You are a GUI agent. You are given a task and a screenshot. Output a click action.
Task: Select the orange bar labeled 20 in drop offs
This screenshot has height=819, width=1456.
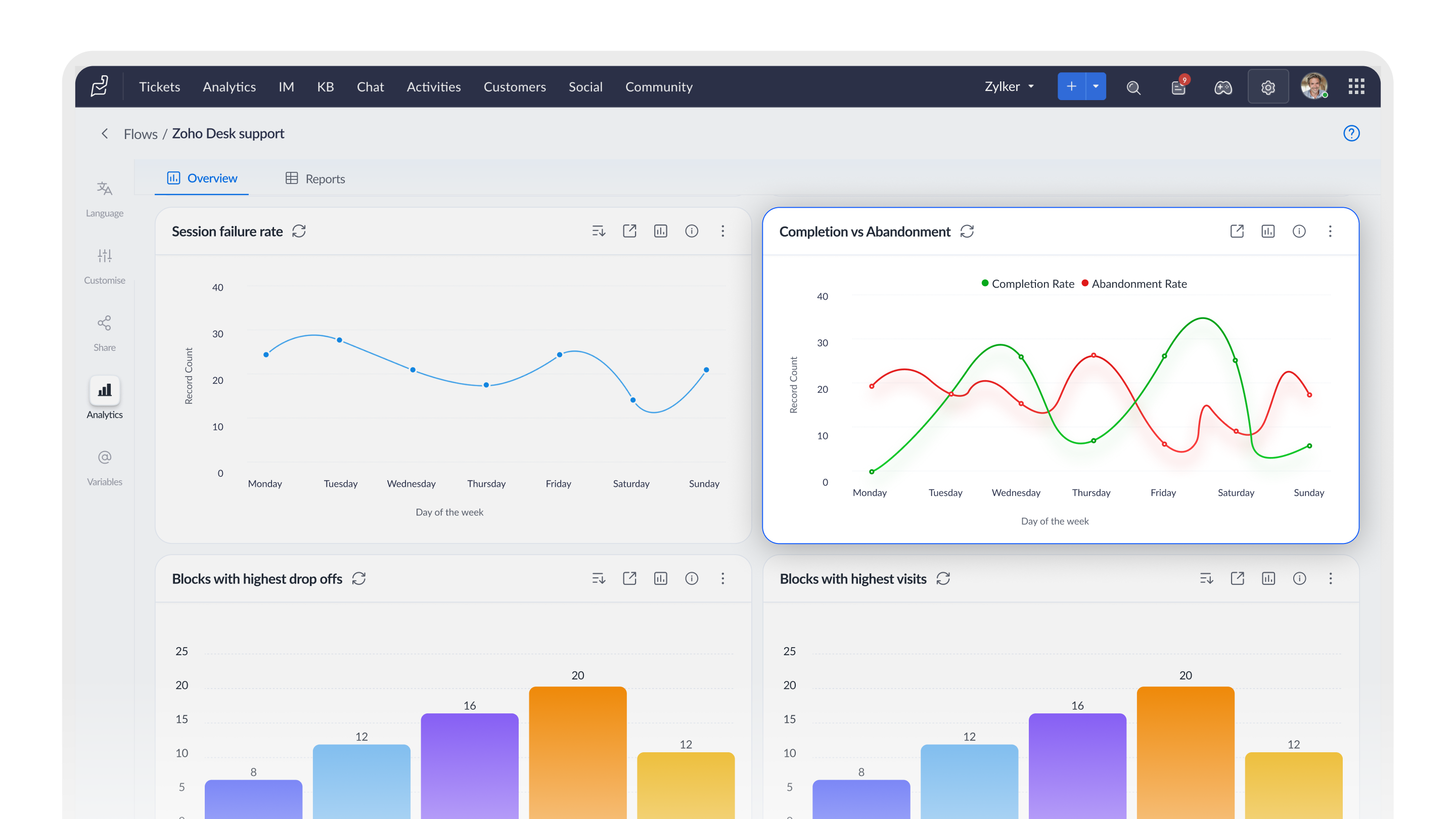(x=578, y=751)
